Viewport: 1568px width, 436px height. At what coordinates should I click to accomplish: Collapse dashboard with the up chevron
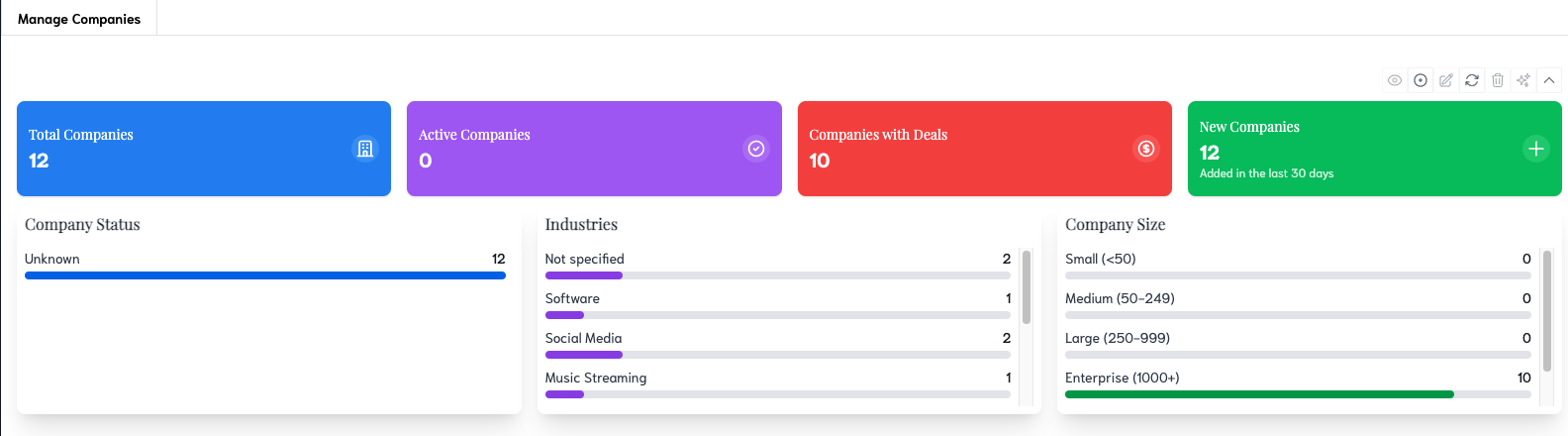point(1549,80)
